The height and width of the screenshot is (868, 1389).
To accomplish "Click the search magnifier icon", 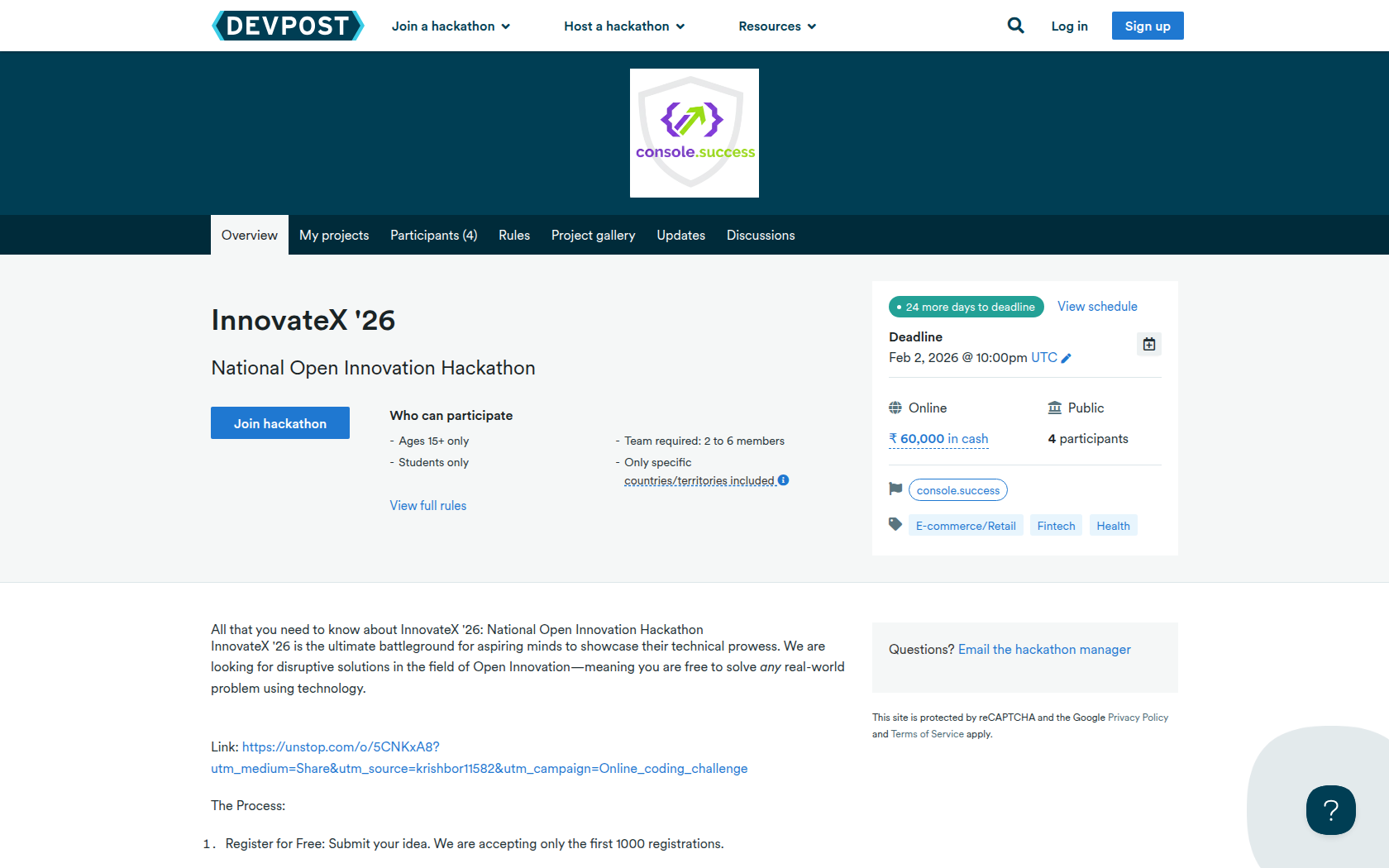I will click(1015, 26).
